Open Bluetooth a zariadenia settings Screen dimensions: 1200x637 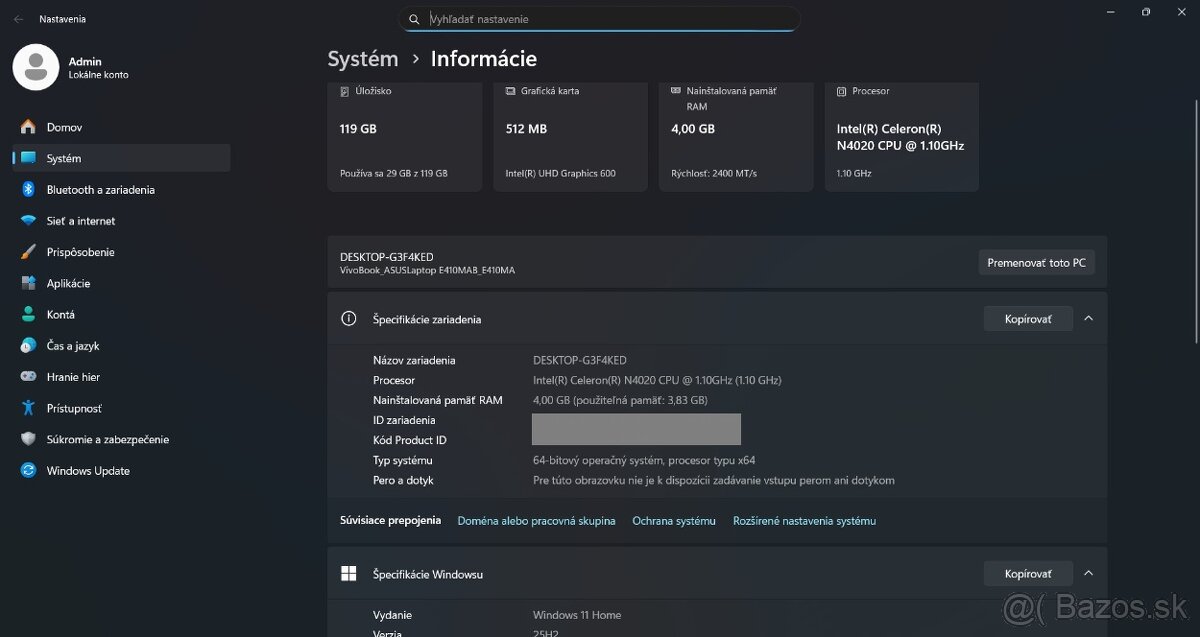click(x=122, y=189)
